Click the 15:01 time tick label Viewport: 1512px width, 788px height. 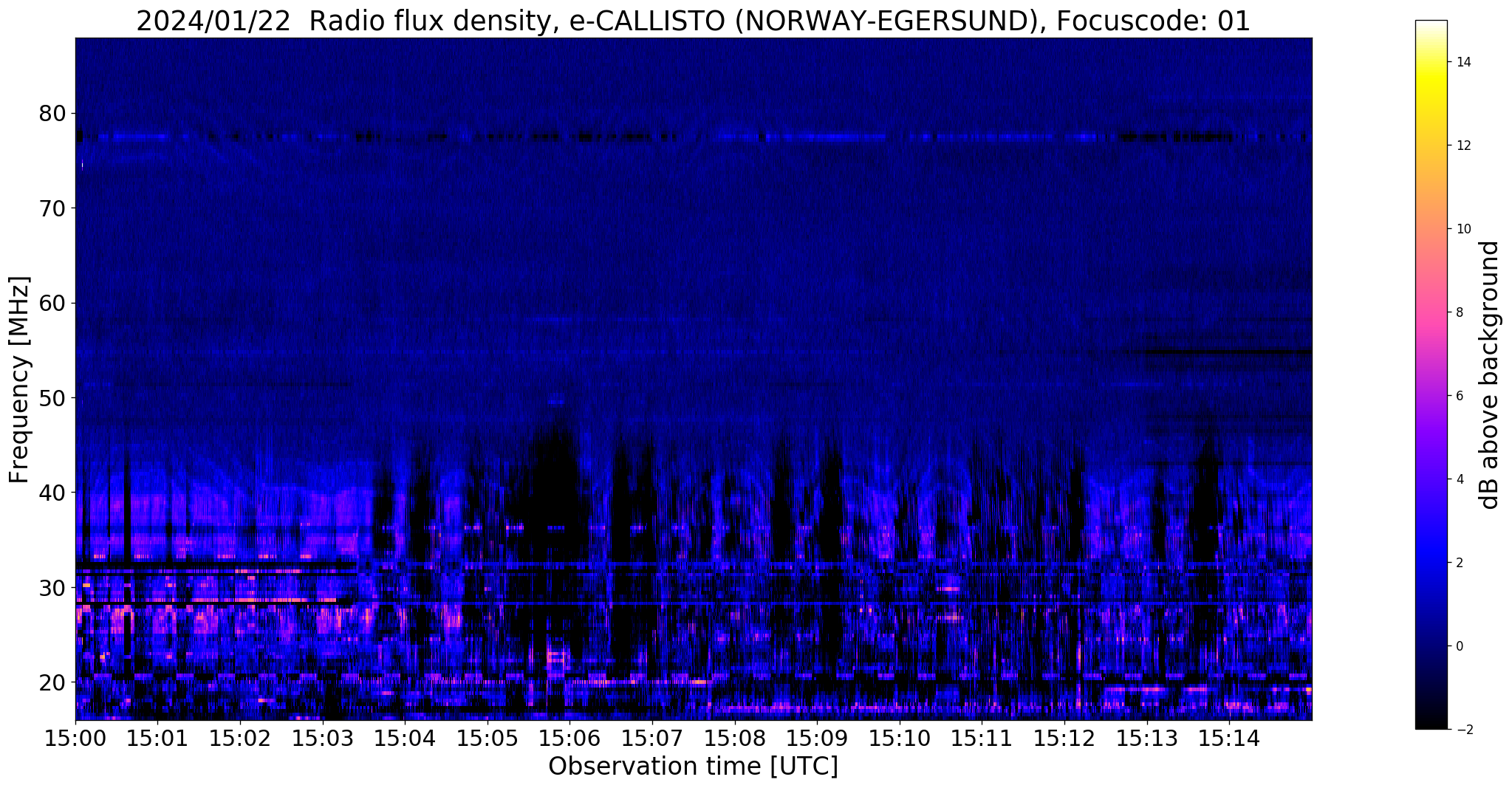pos(157,739)
